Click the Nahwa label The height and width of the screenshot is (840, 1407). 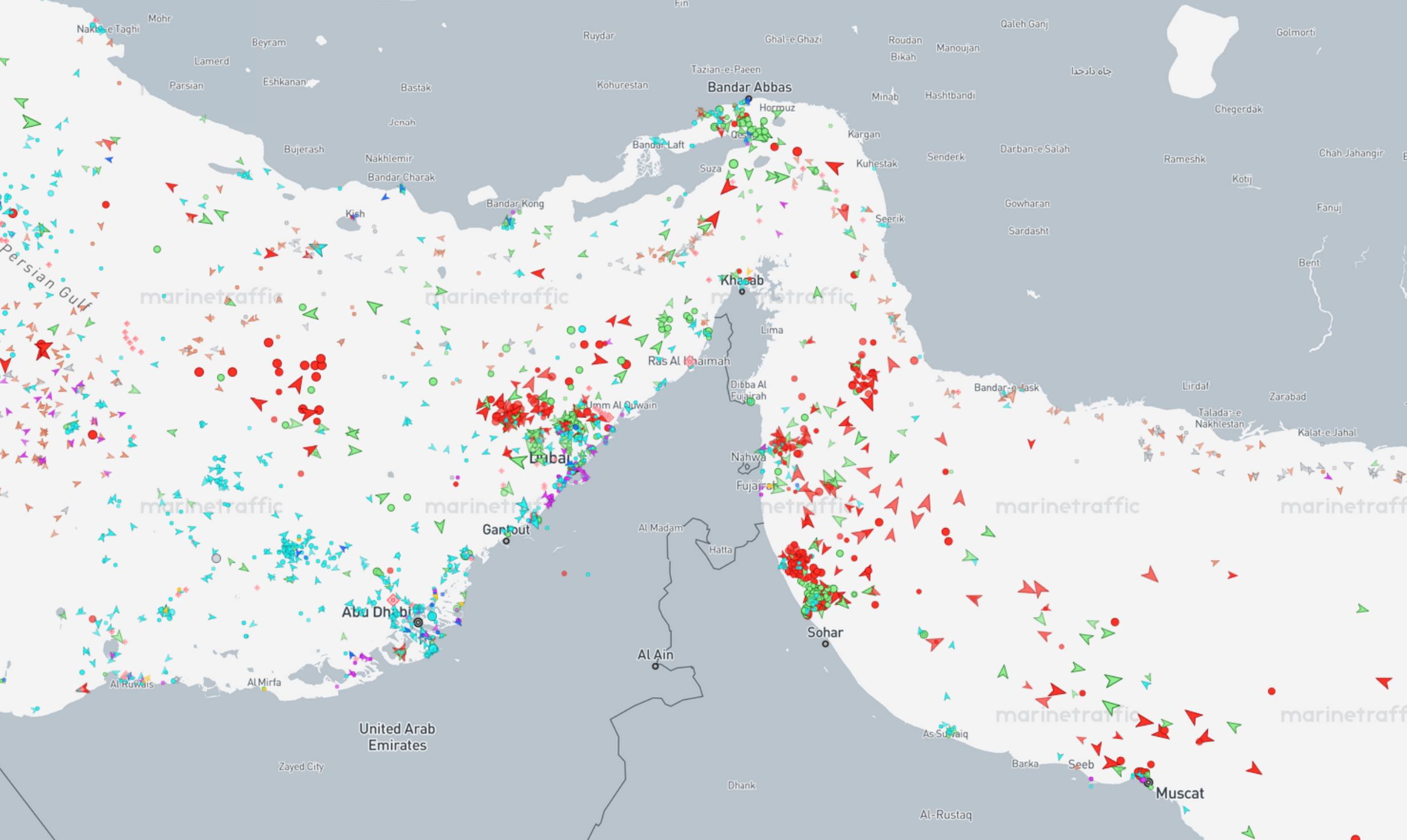tap(748, 457)
